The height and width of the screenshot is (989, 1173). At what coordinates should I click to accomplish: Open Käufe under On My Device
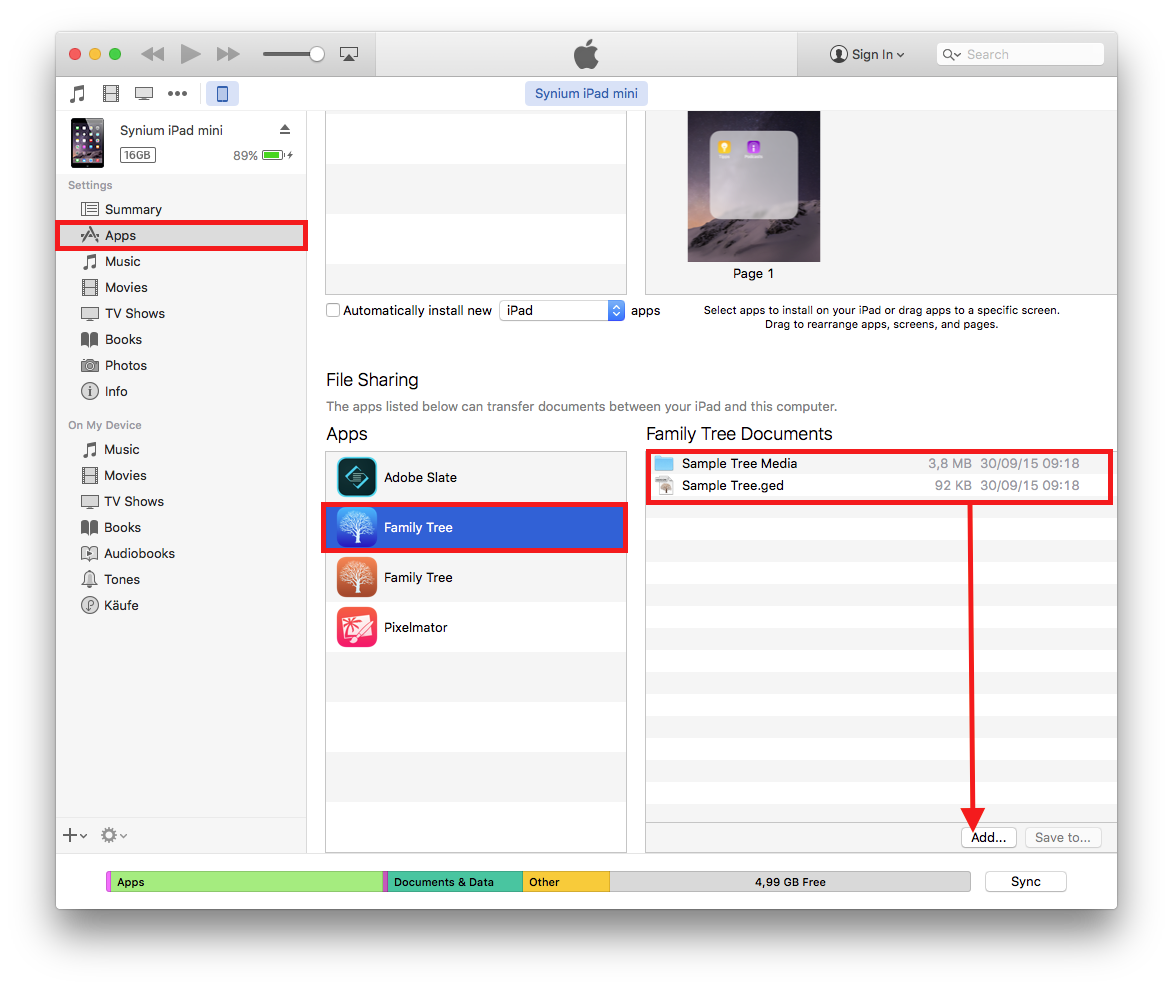pos(181,605)
